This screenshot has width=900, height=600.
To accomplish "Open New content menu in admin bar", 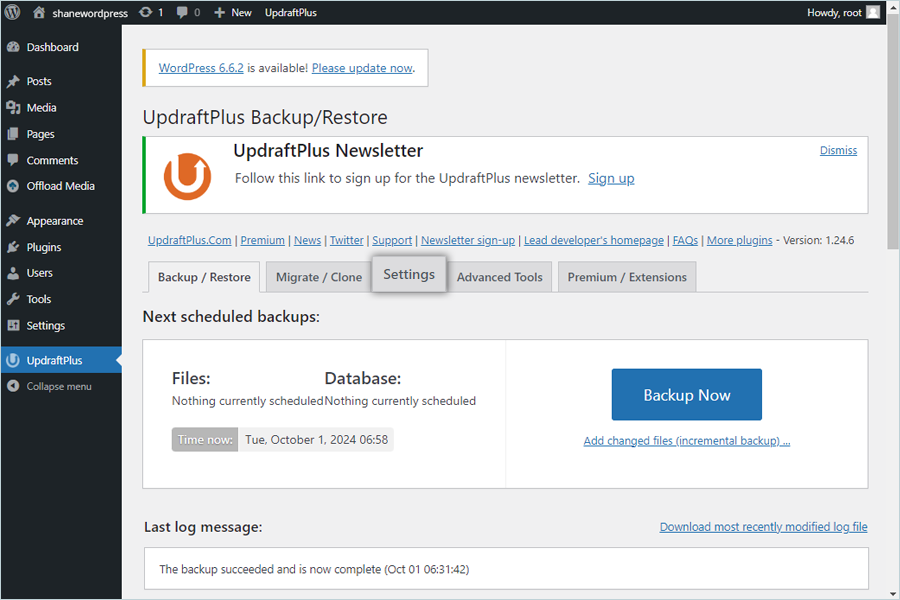I will tap(232, 13).
